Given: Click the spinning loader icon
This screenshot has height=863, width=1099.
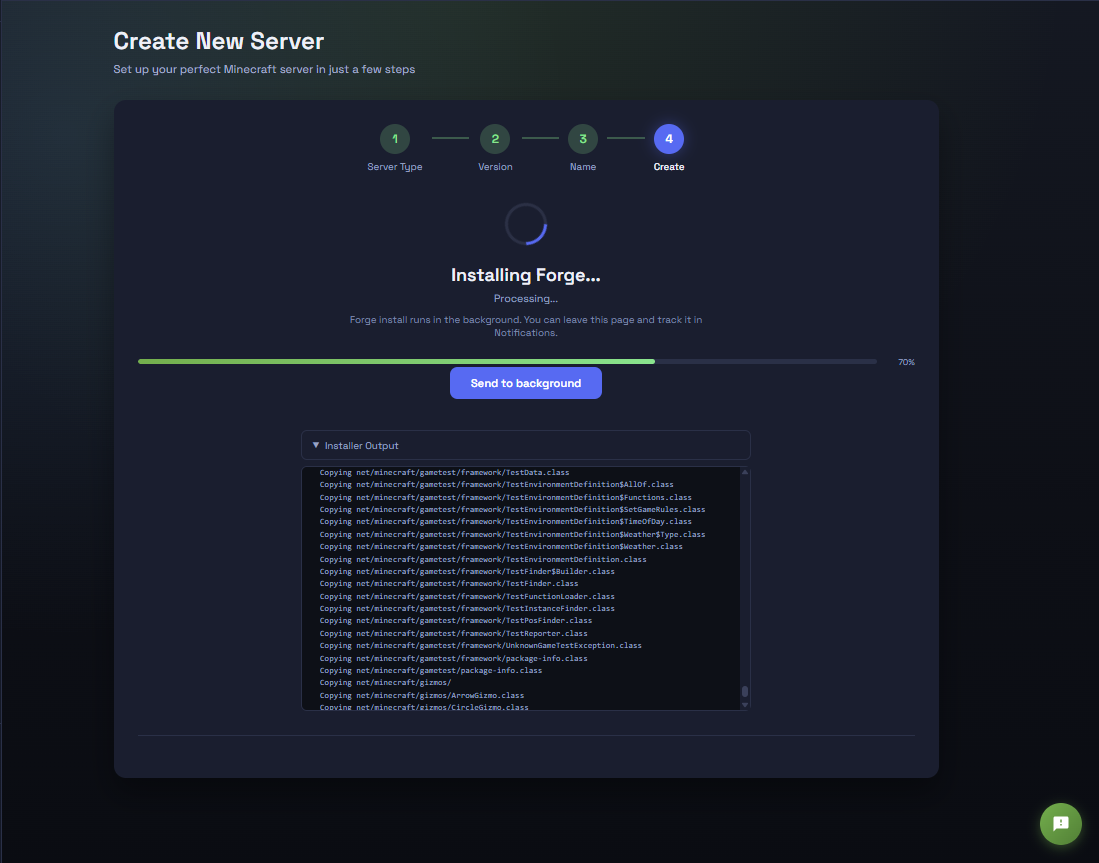Looking at the screenshot, I should (x=525, y=224).
